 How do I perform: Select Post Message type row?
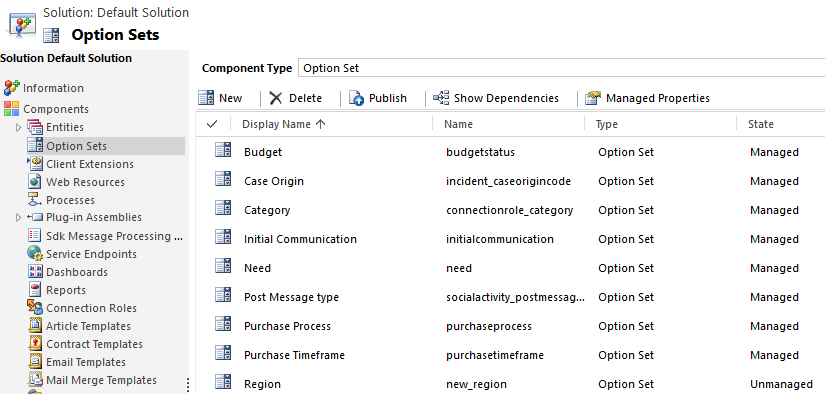click(x=510, y=297)
